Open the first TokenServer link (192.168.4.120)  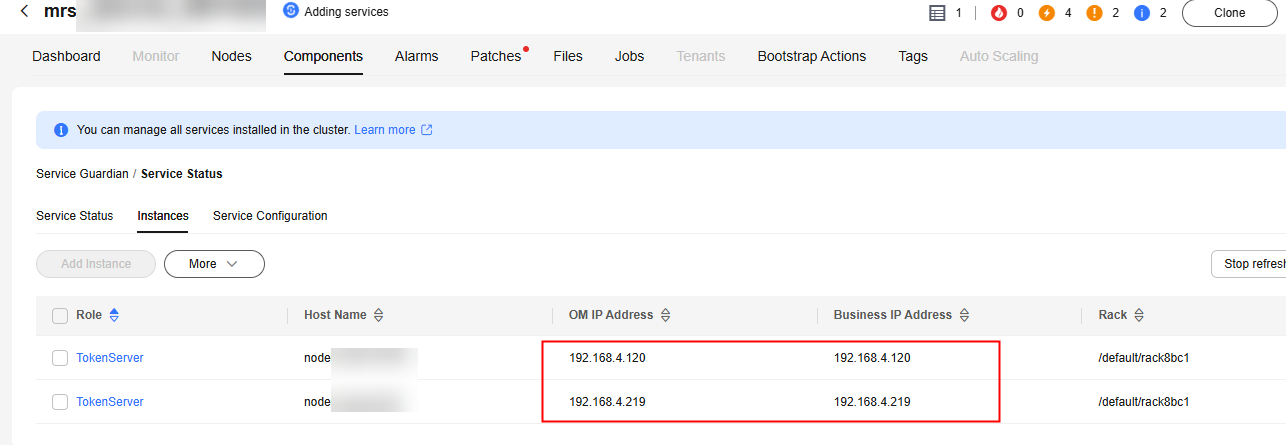click(110, 358)
